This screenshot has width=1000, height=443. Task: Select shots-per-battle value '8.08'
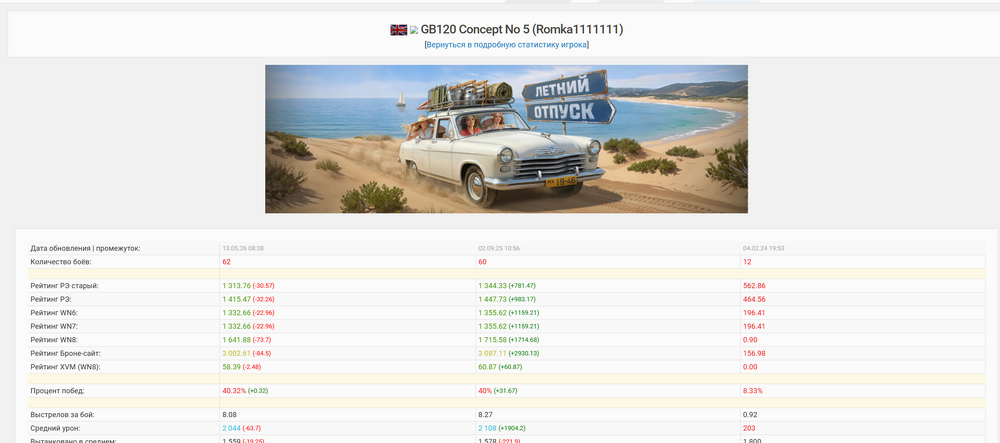point(230,415)
